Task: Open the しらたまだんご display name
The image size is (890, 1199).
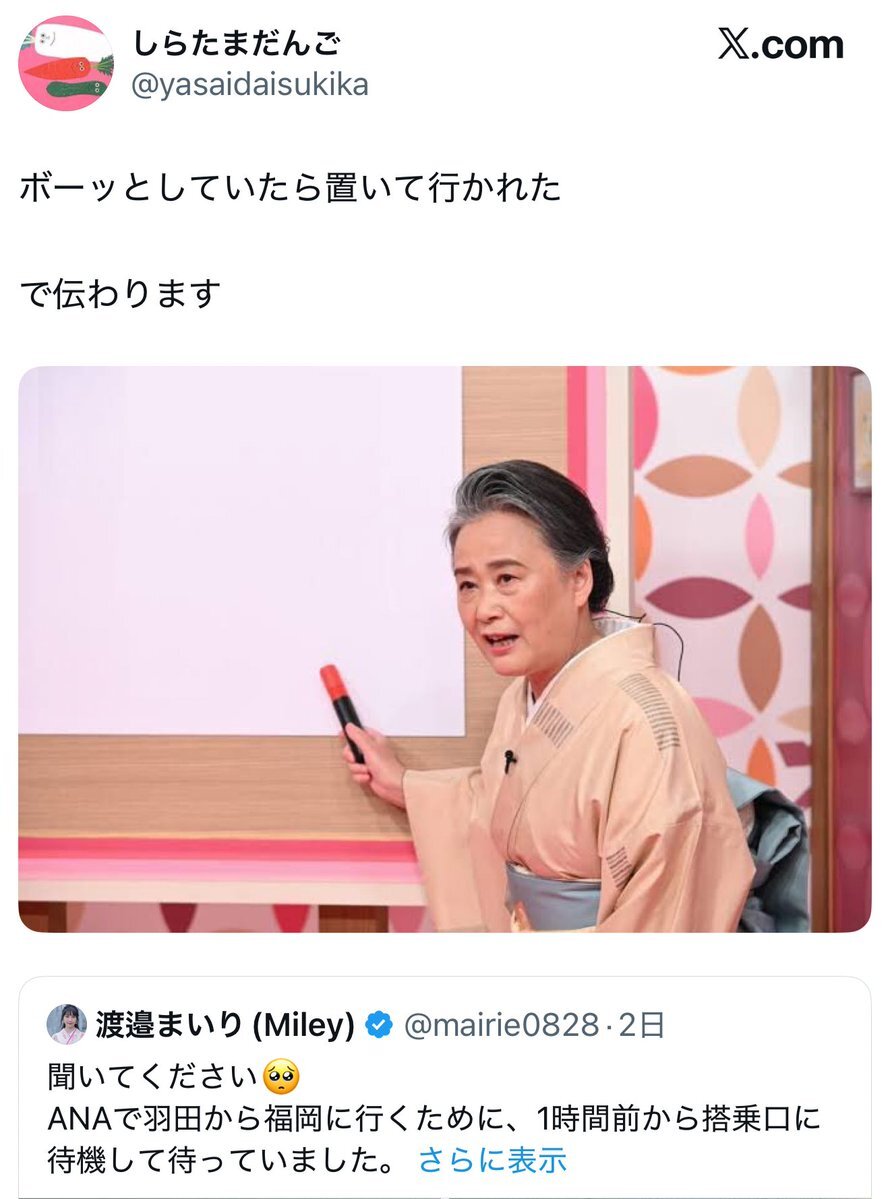Action: (x=237, y=44)
